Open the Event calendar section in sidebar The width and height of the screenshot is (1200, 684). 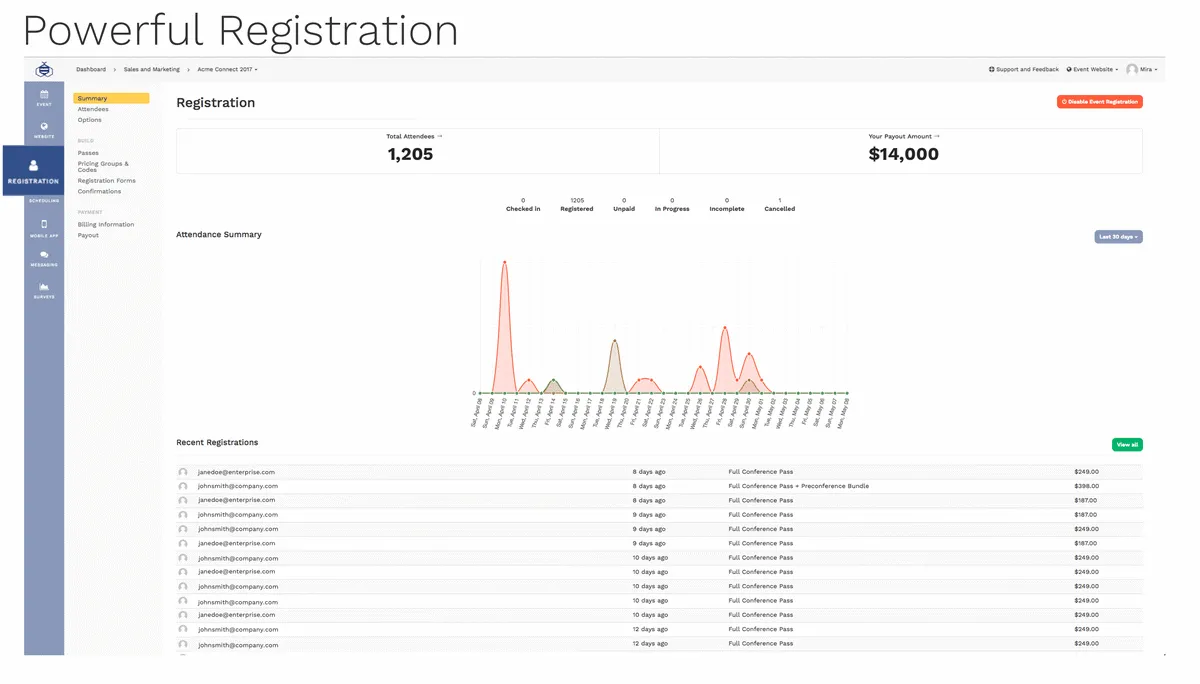coord(44,97)
